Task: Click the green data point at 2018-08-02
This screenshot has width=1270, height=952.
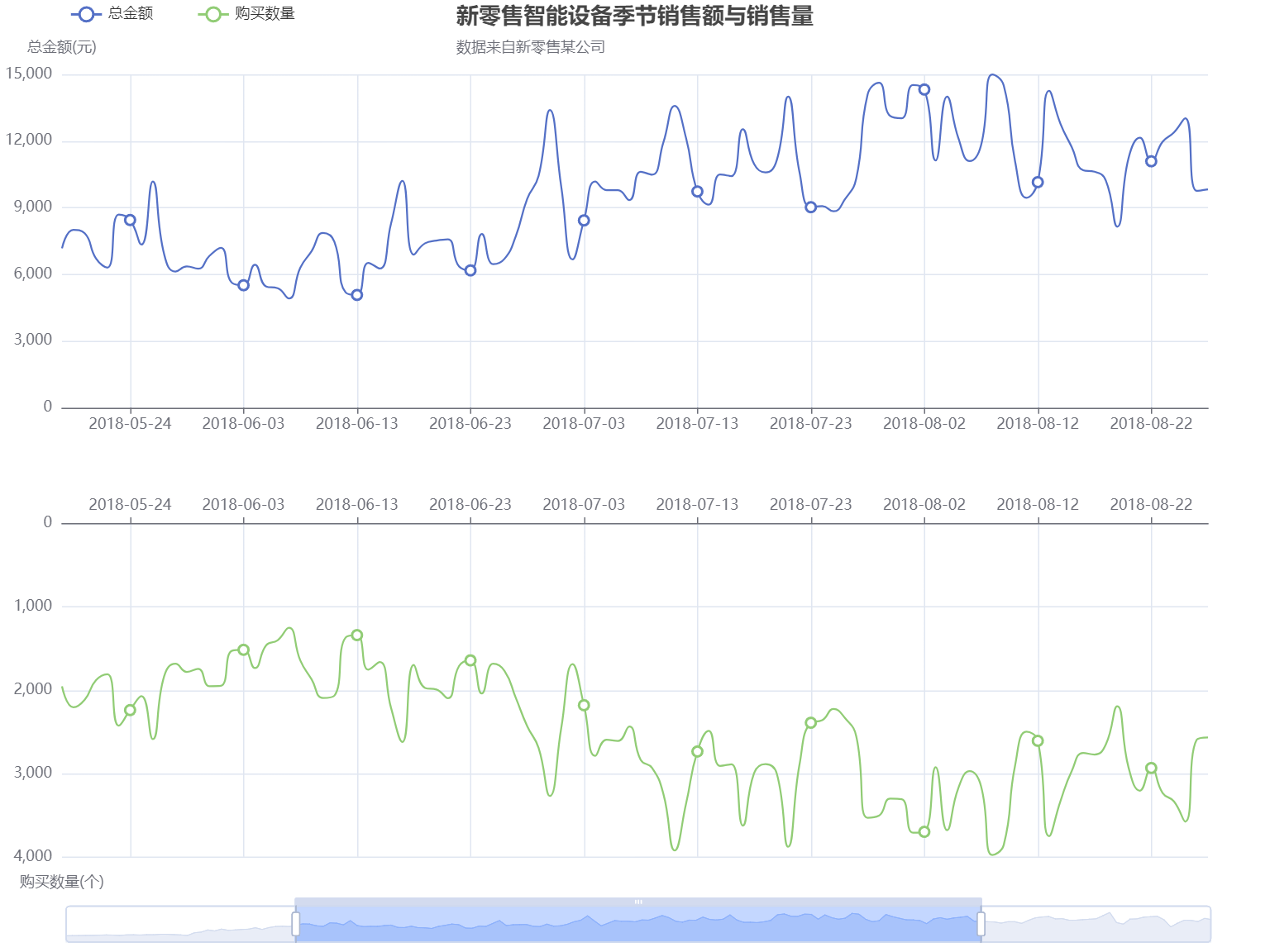Action: (x=924, y=832)
